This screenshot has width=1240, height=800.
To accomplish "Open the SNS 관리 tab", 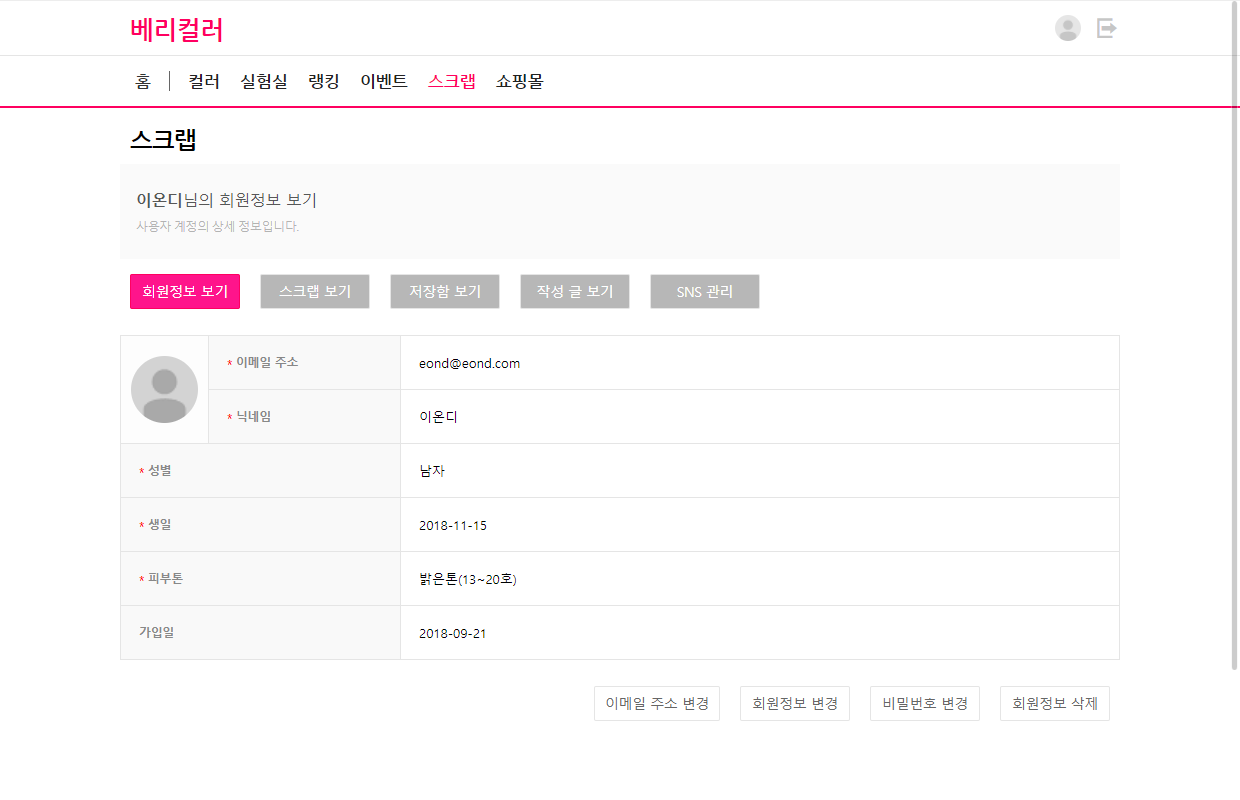I will click(x=705, y=291).
